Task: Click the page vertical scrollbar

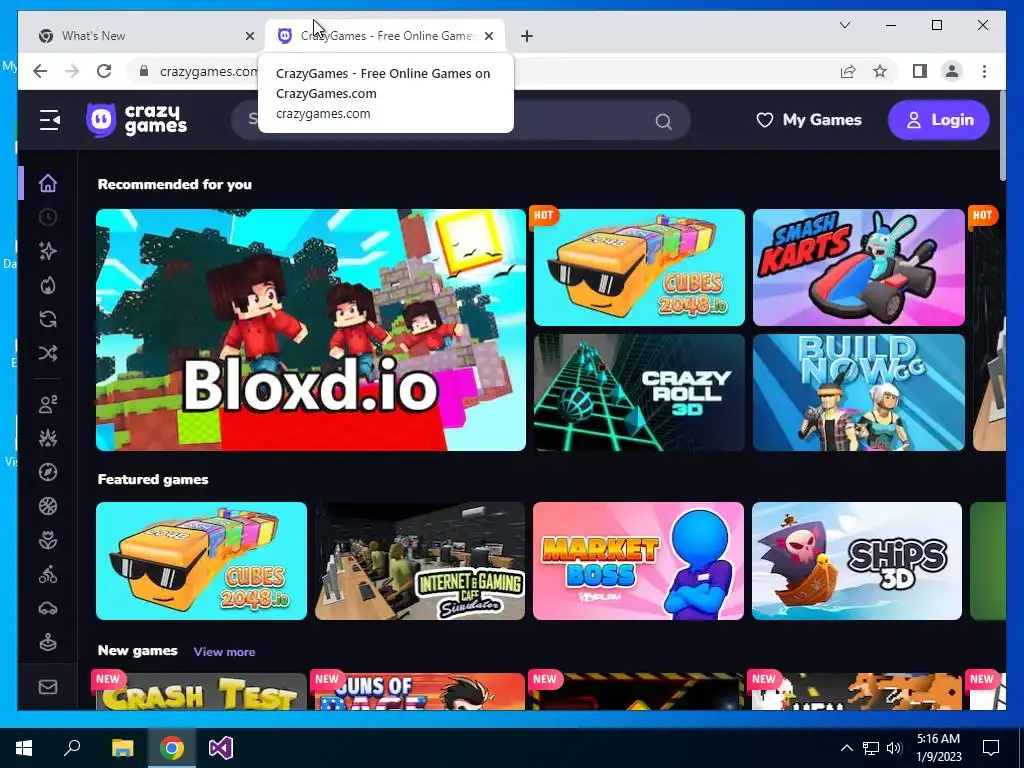Action: coord(1002,136)
